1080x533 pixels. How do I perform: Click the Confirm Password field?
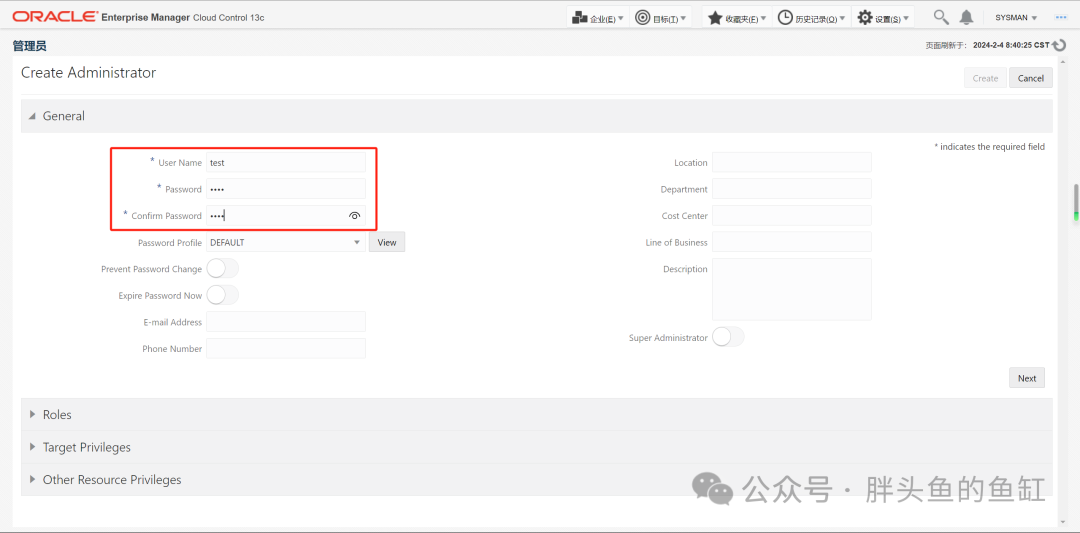click(286, 216)
